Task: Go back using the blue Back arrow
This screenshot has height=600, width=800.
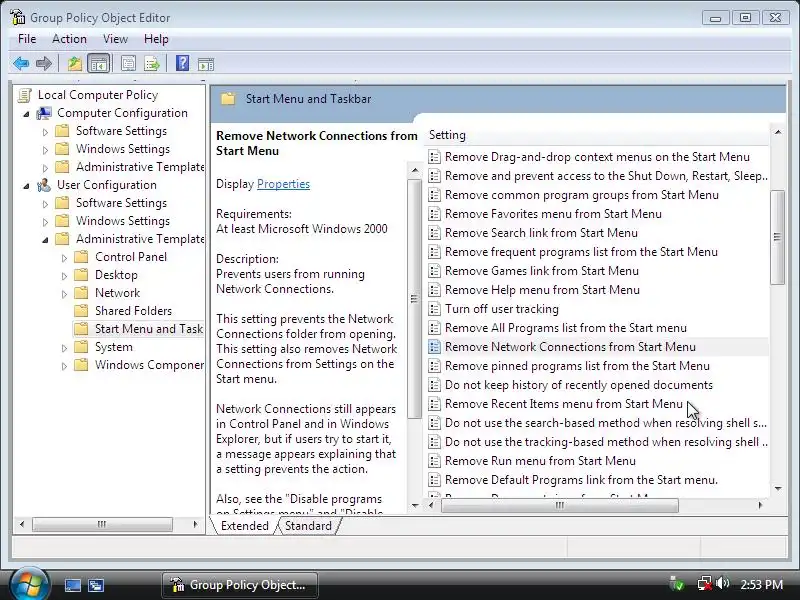Action: pos(21,64)
